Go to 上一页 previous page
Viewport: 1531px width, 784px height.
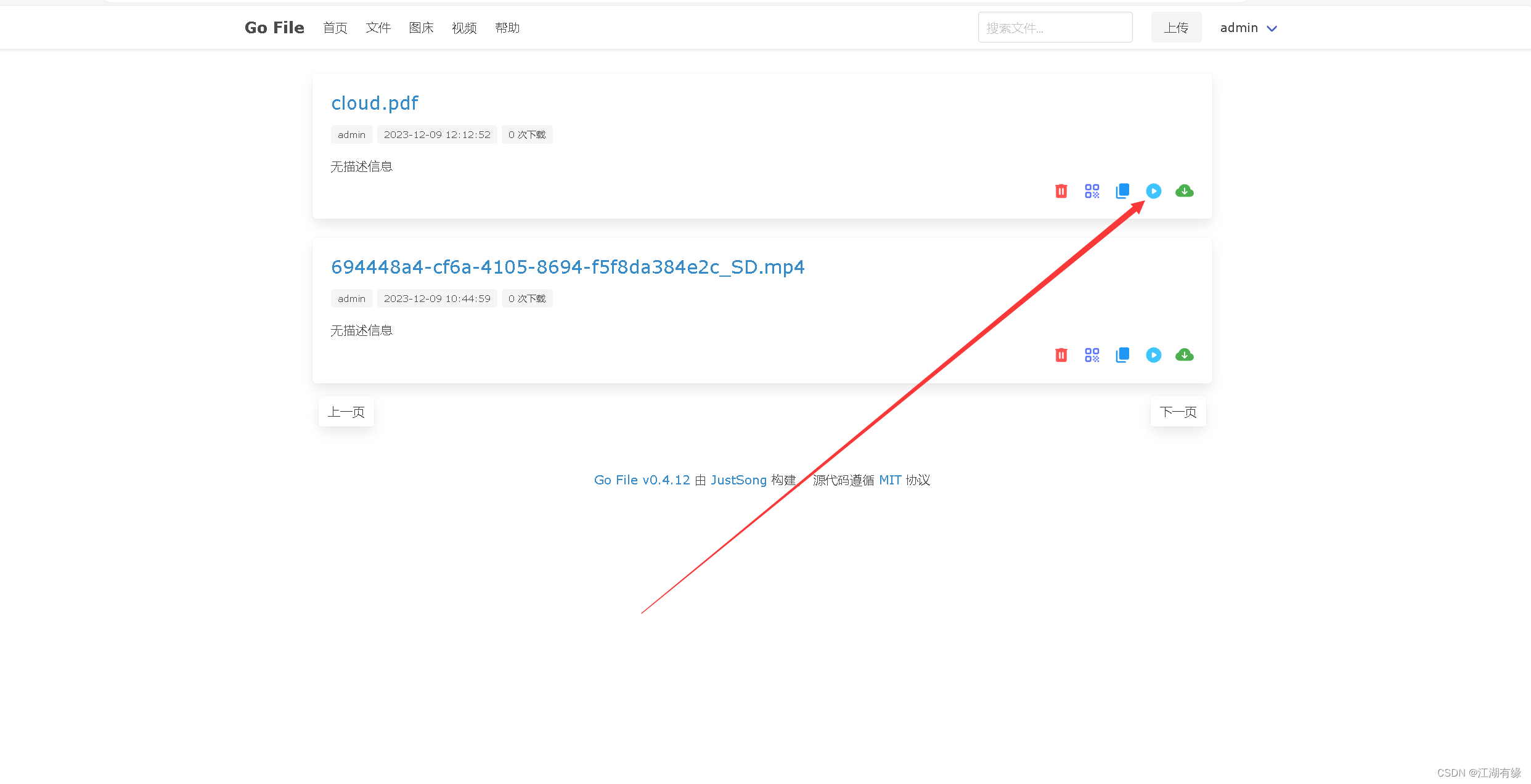(x=346, y=412)
